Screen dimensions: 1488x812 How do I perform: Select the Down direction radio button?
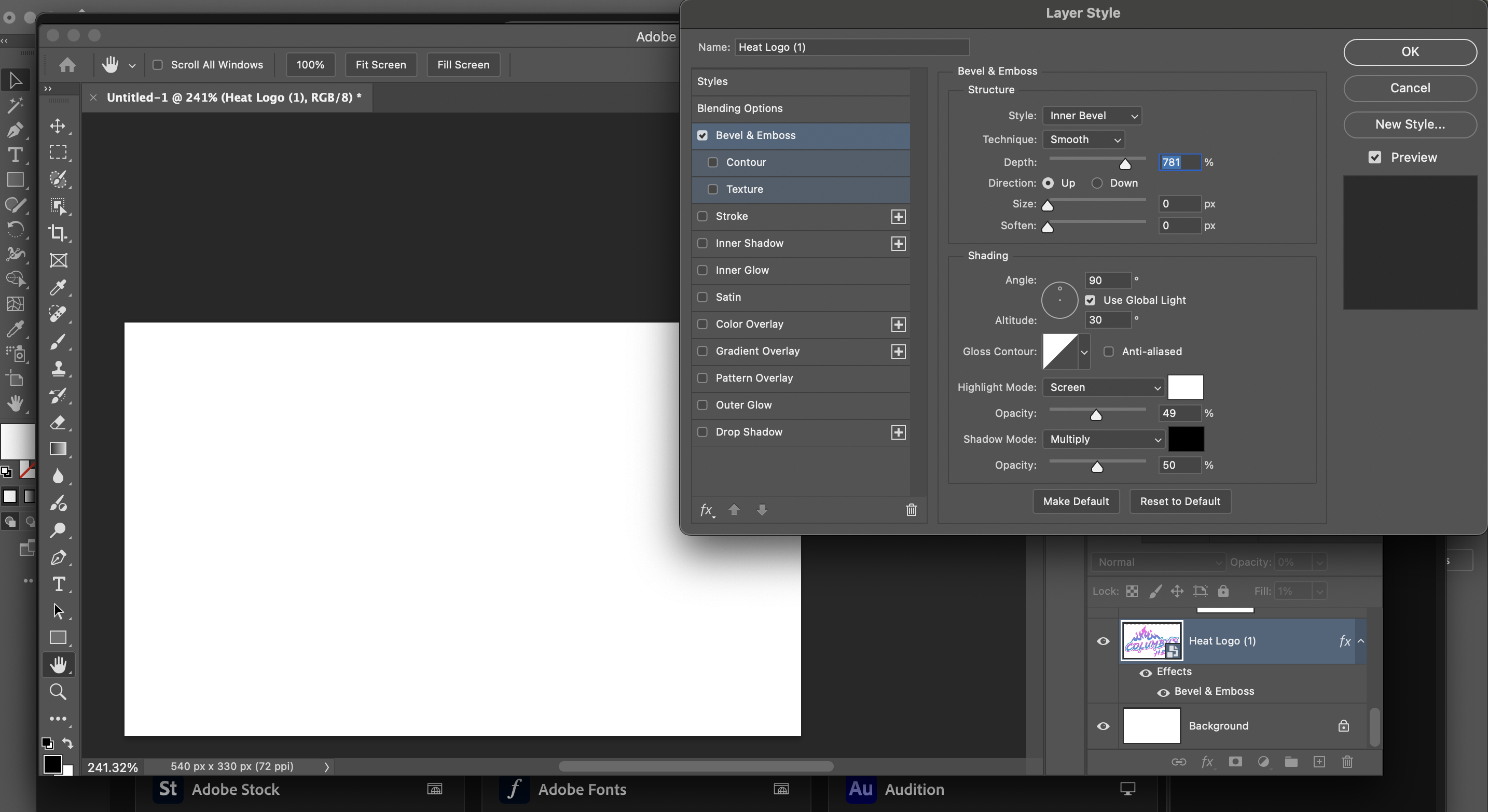click(1098, 183)
